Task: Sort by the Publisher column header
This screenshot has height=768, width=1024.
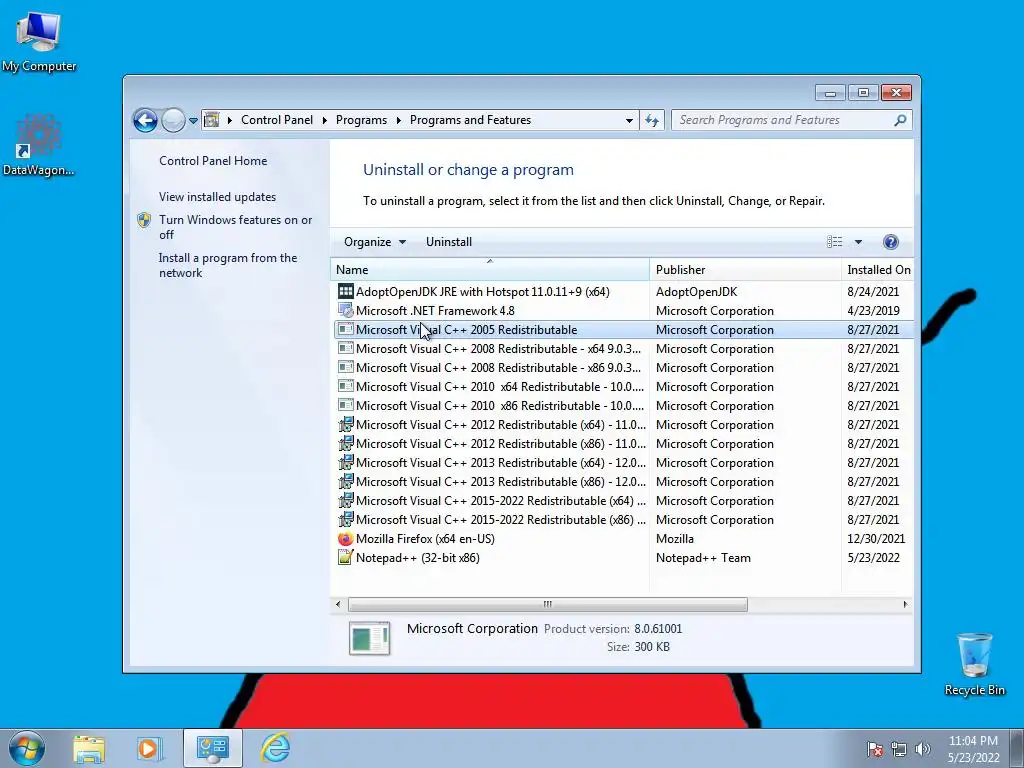Action: pos(745,269)
